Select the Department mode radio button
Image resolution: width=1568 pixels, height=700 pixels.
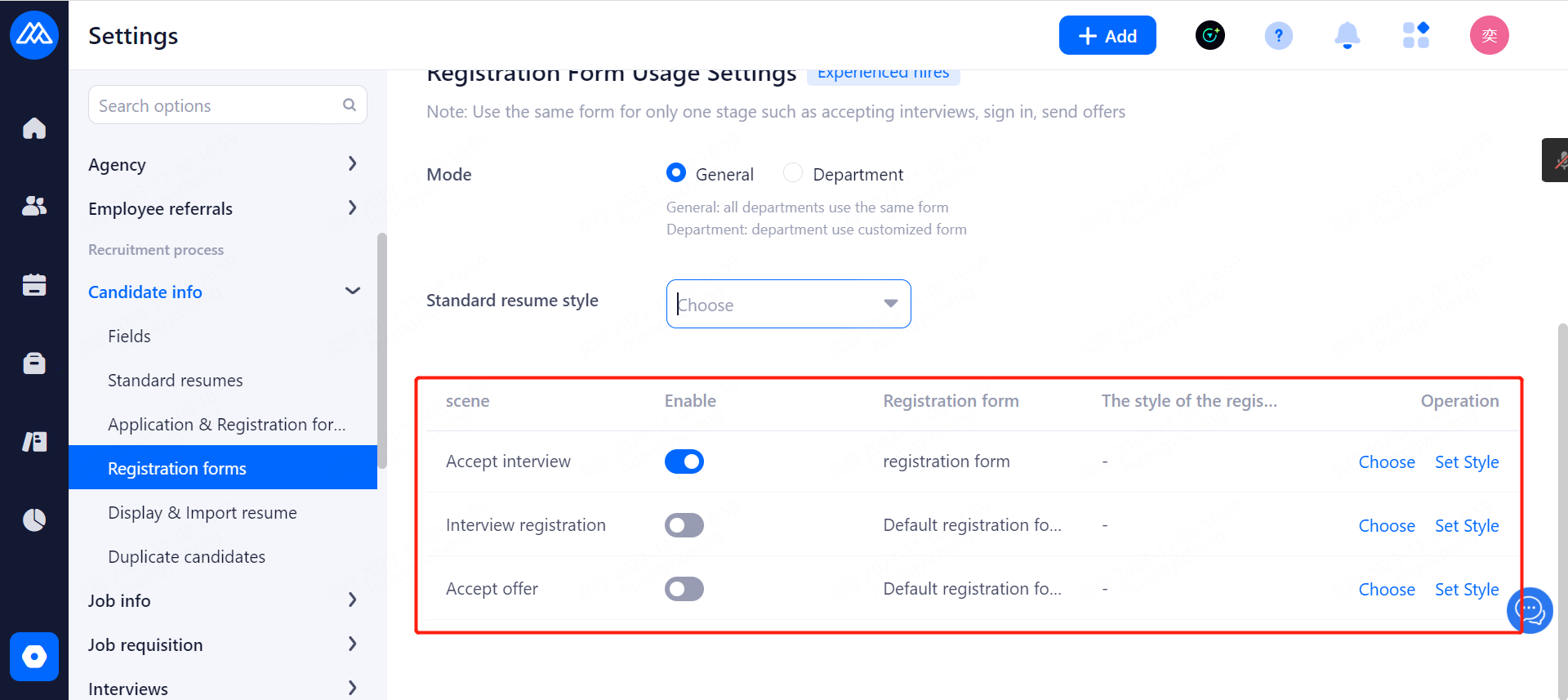click(792, 173)
